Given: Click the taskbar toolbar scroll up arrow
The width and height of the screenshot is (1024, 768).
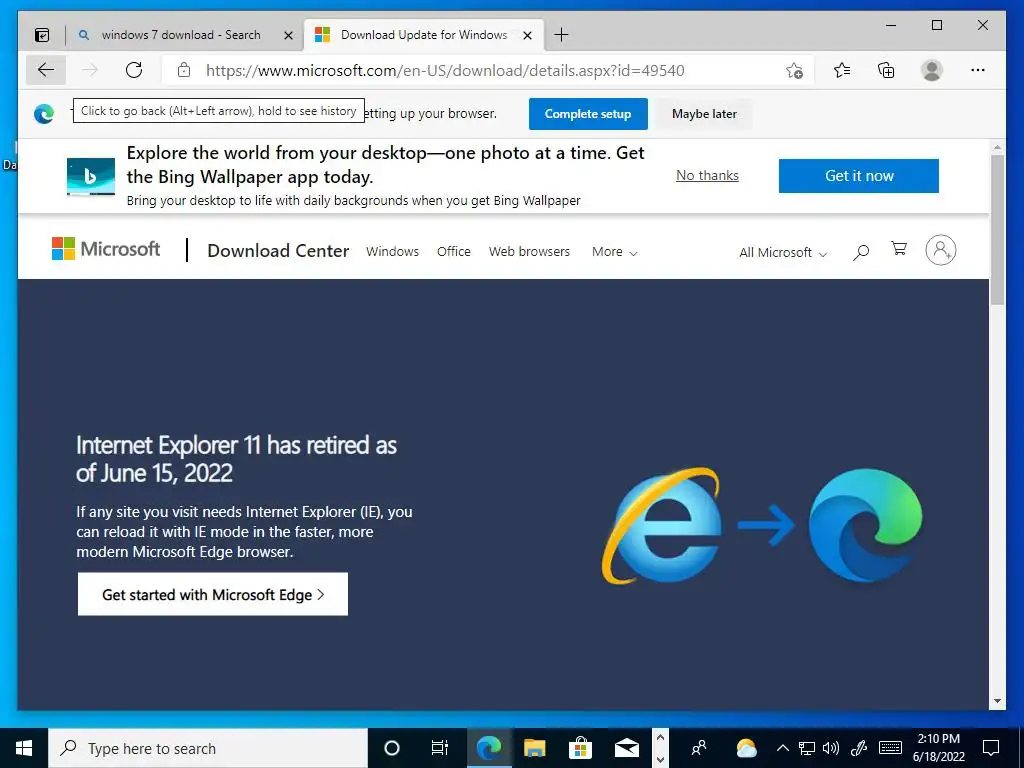Looking at the screenshot, I should point(660,738).
